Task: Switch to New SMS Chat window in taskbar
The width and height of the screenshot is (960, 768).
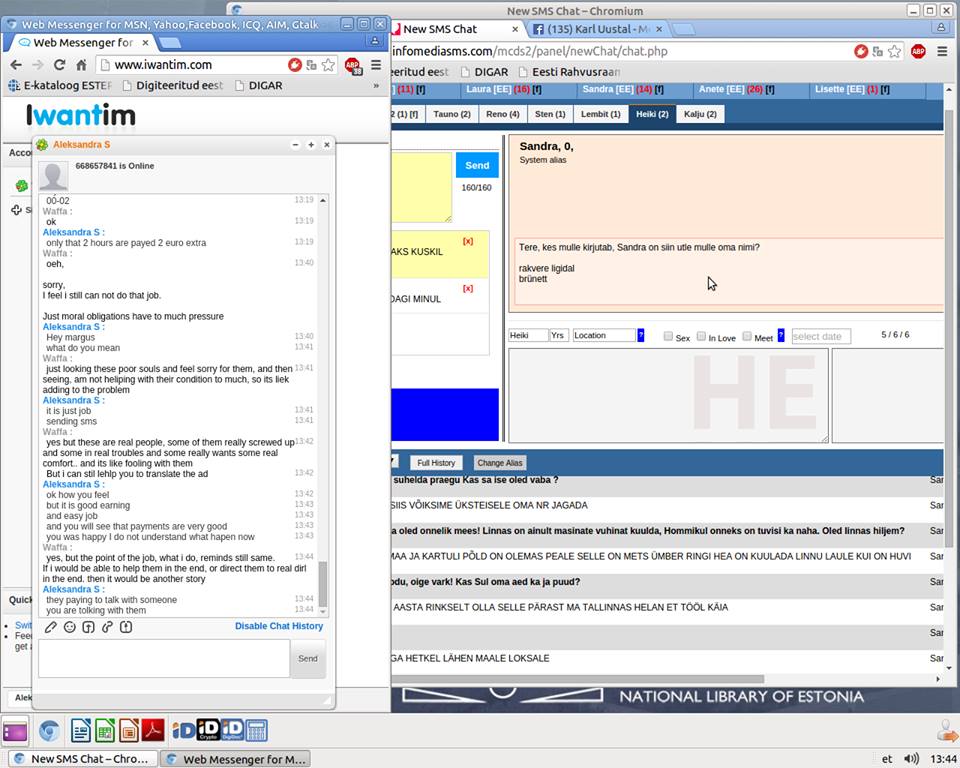Action: pyautogui.click(x=81, y=759)
